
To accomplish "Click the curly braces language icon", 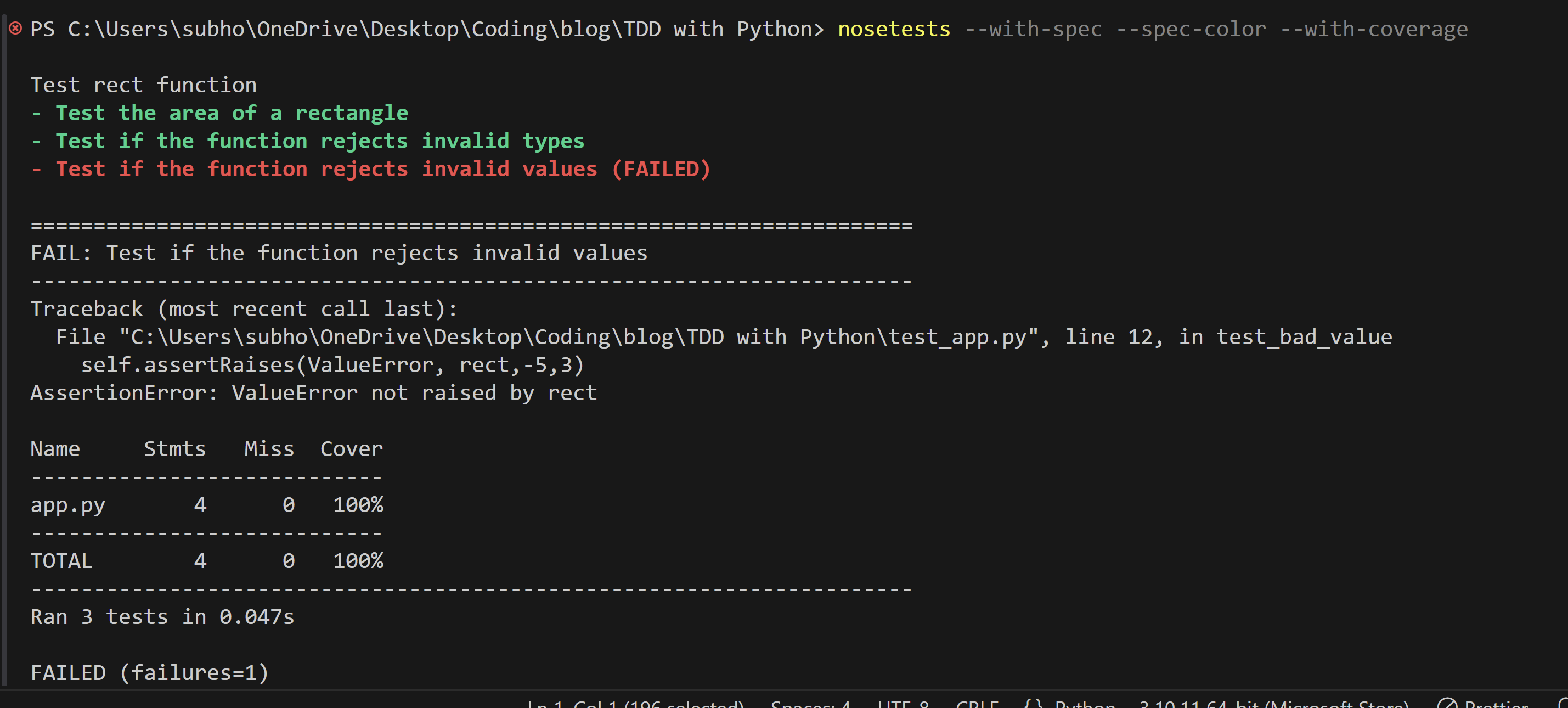I will pos(1033,704).
